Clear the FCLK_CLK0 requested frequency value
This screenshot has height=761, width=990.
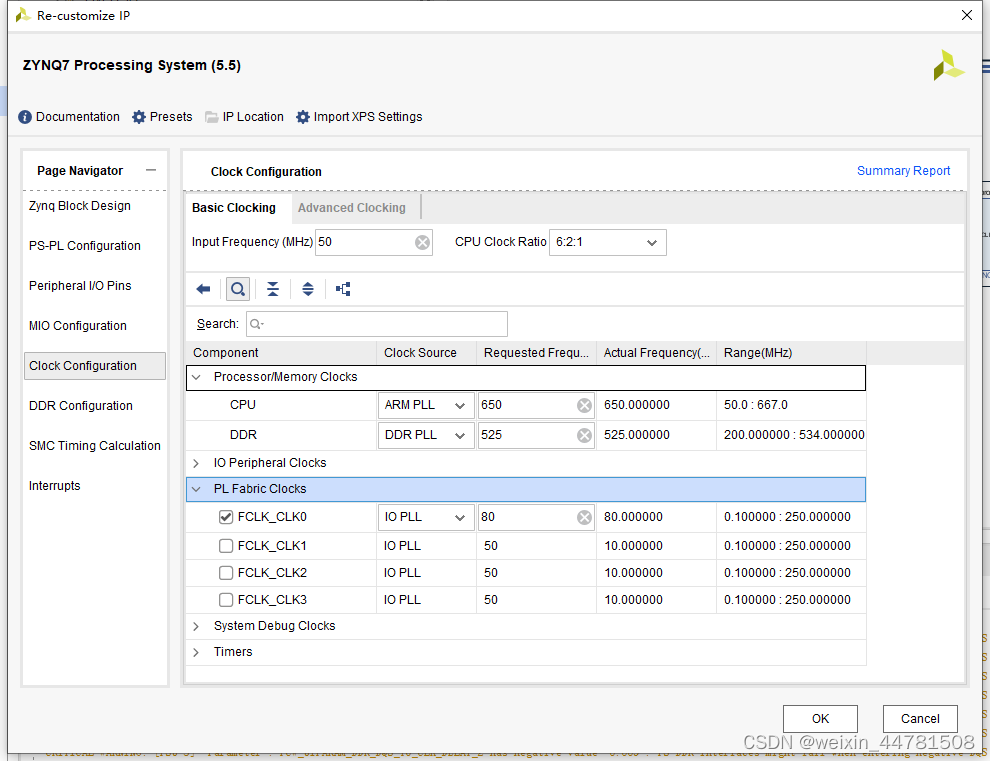pos(585,518)
